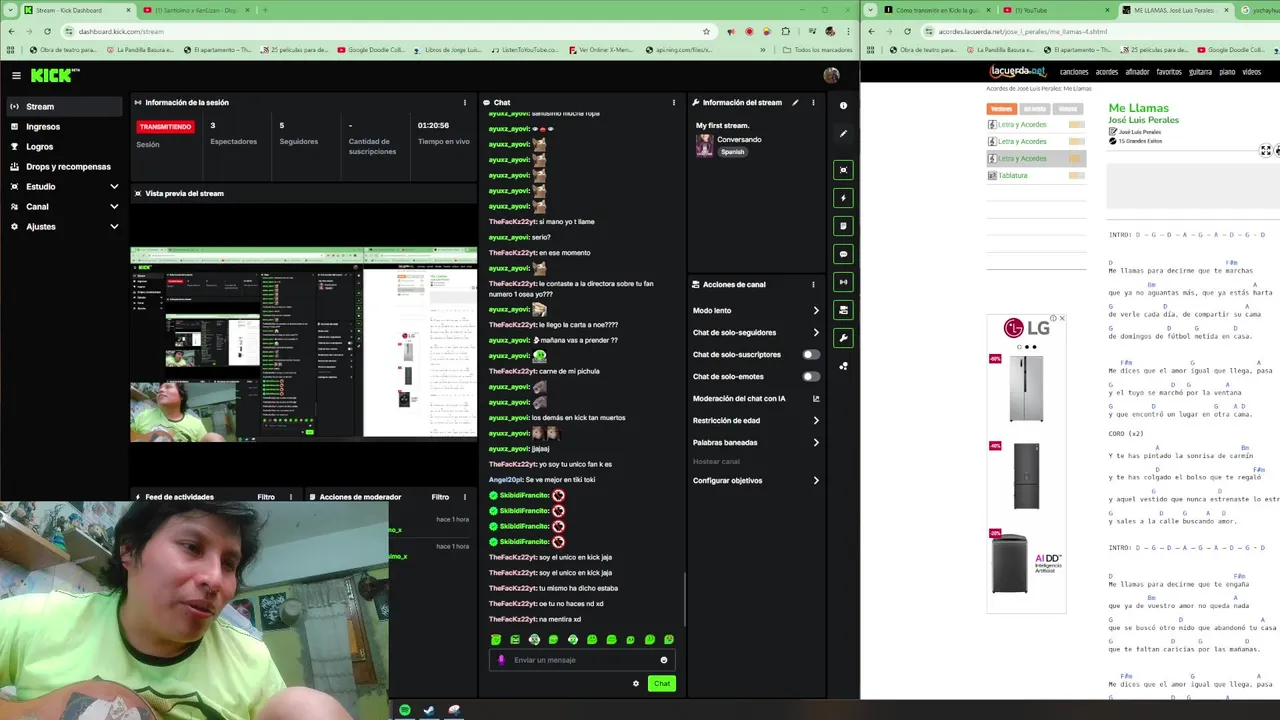Open guitarra on lacuerda.net
This screenshot has height=720, width=1280.
click(1200, 72)
